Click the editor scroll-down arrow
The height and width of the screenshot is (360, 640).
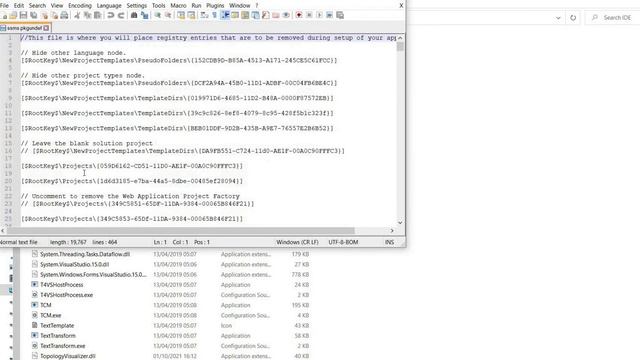click(400, 222)
